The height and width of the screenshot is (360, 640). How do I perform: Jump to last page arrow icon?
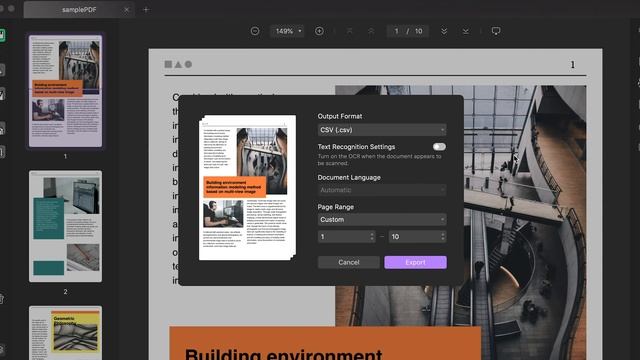[466, 31]
